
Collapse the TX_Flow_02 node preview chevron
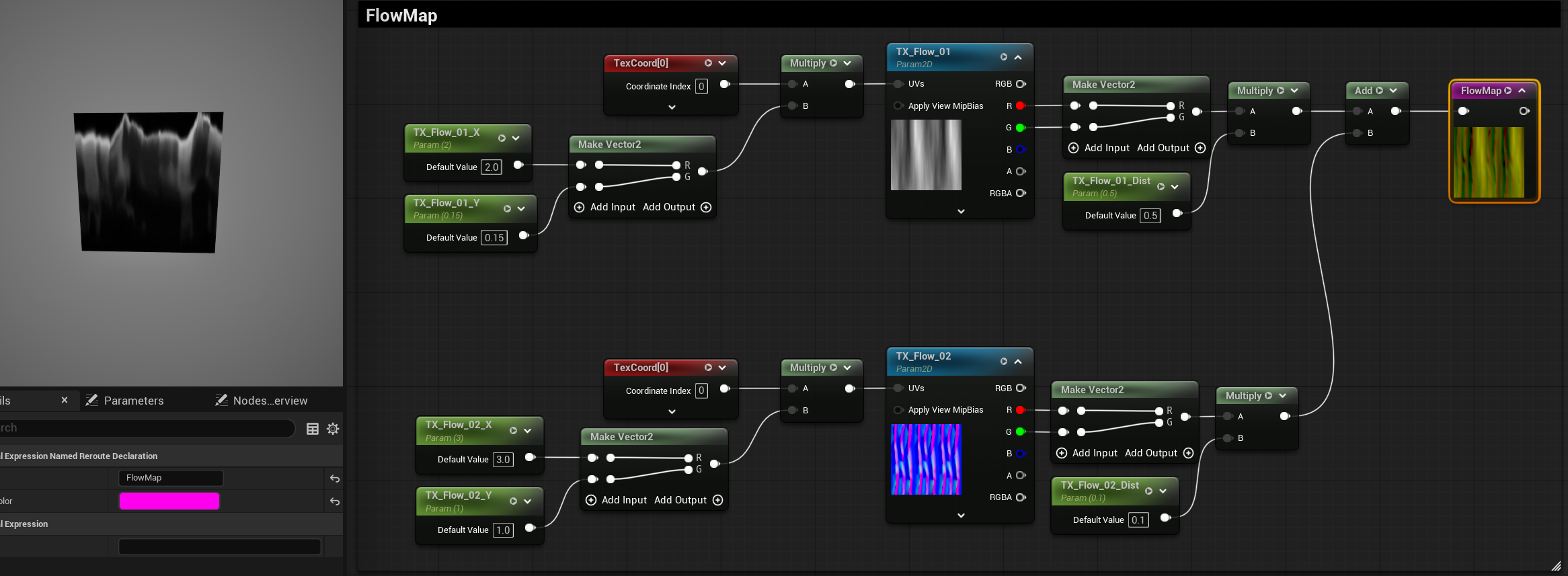1018,362
